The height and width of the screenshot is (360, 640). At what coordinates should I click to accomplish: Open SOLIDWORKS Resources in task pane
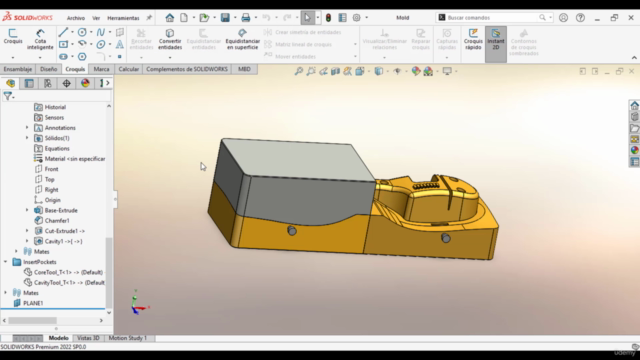[x=634, y=105]
